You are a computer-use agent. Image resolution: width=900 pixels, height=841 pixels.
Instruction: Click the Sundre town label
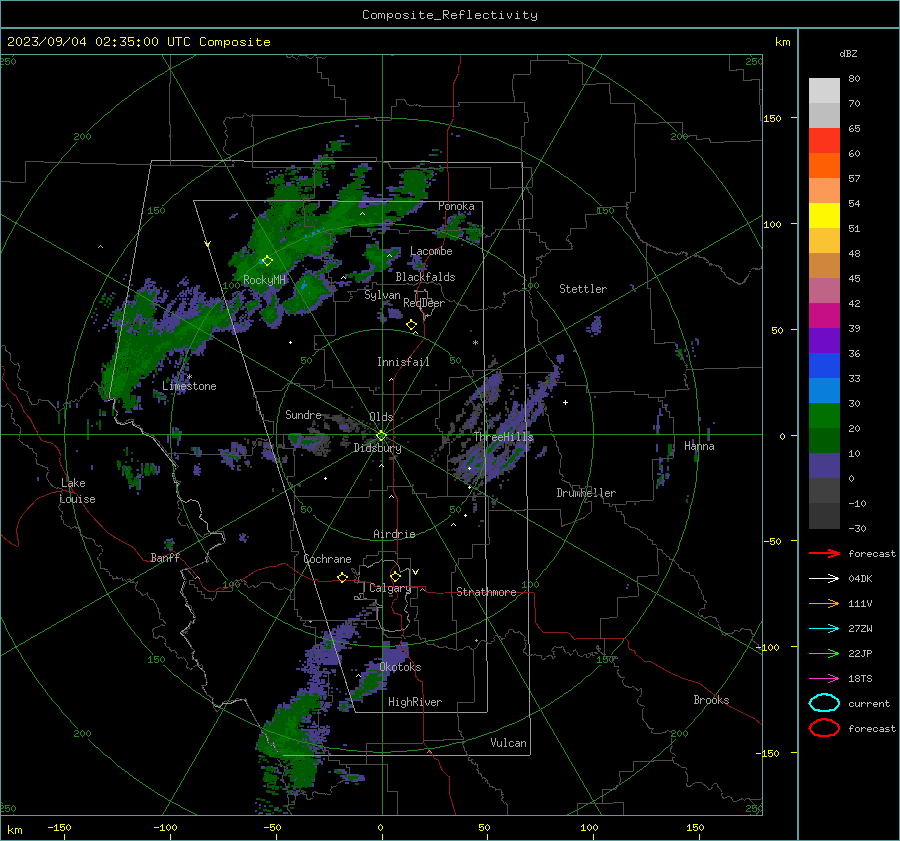click(303, 414)
